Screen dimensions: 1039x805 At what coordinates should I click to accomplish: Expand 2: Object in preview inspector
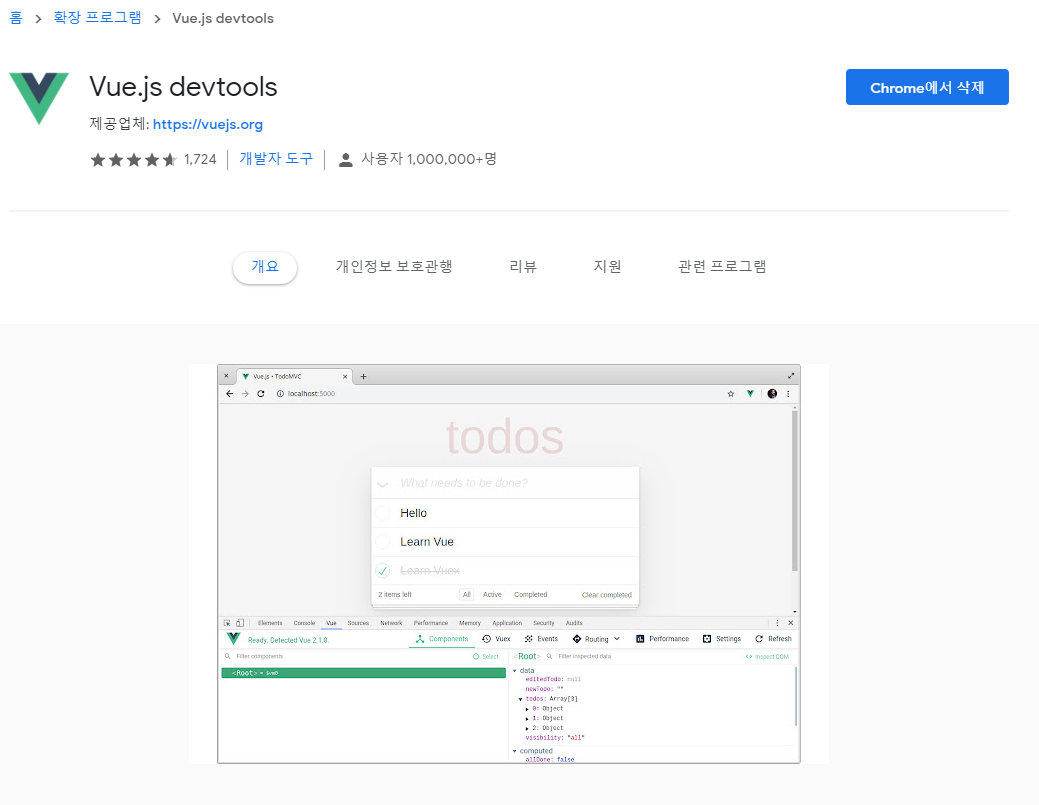click(x=527, y=728)
